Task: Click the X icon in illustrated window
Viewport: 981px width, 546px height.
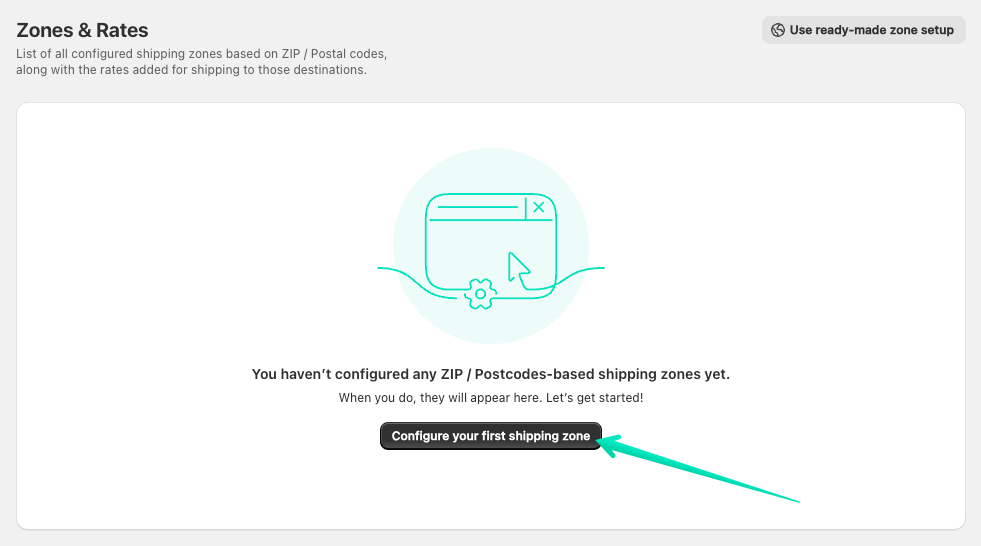Action: click(x=539, y=207)
